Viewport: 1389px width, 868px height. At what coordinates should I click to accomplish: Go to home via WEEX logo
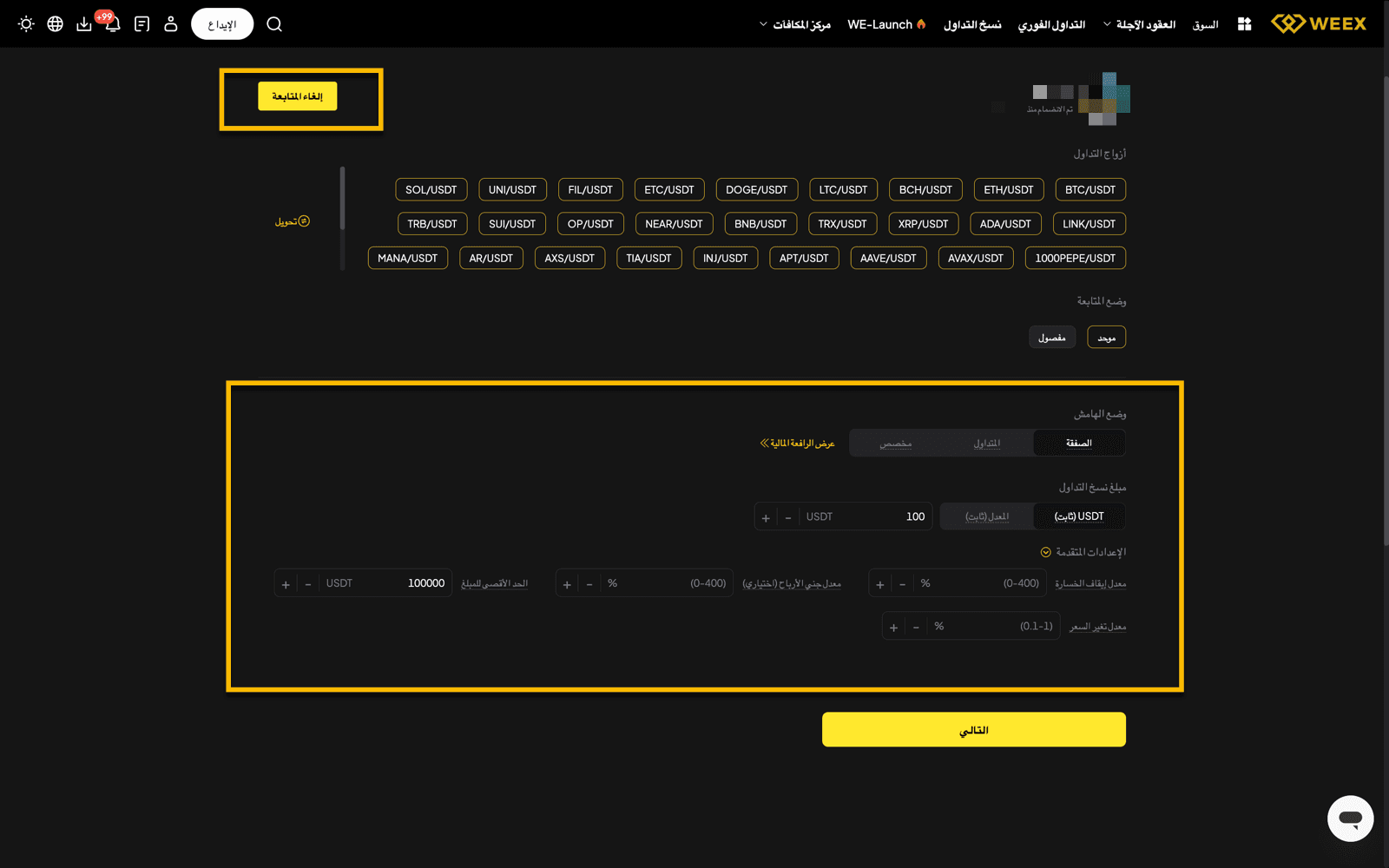coord(1319,23)
